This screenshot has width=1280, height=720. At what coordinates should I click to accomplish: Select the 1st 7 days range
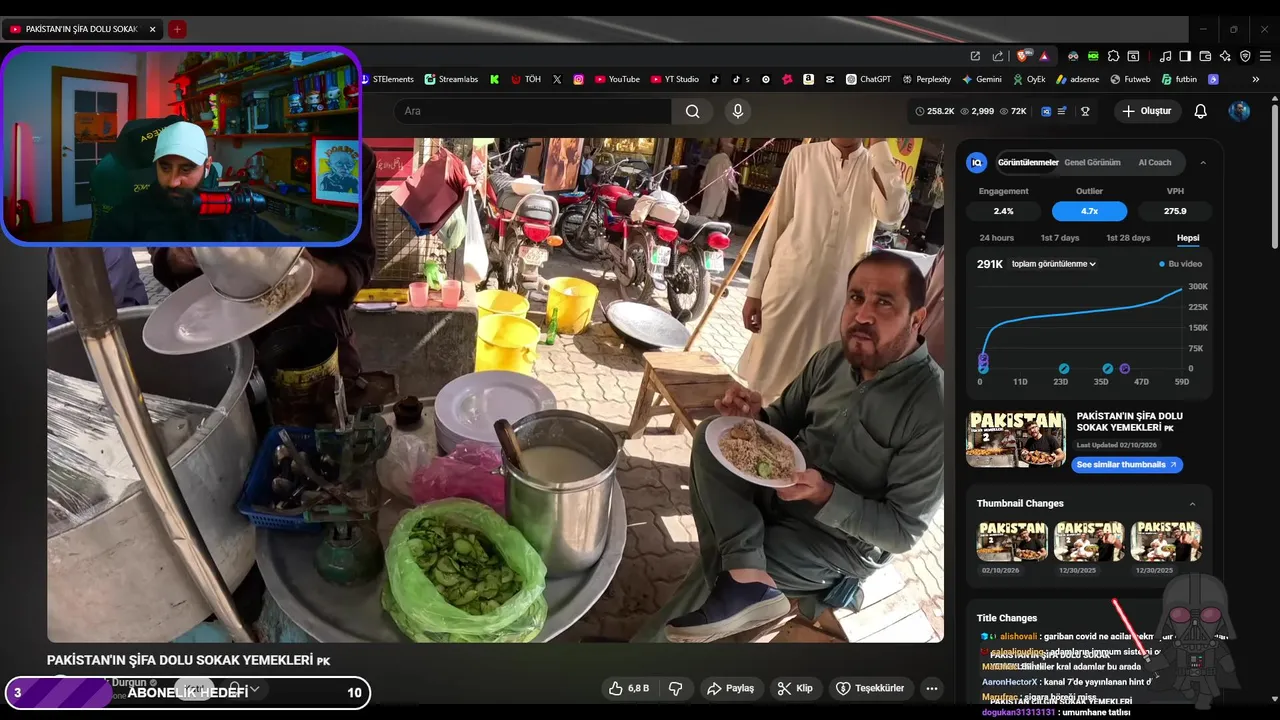[1060, 238]
